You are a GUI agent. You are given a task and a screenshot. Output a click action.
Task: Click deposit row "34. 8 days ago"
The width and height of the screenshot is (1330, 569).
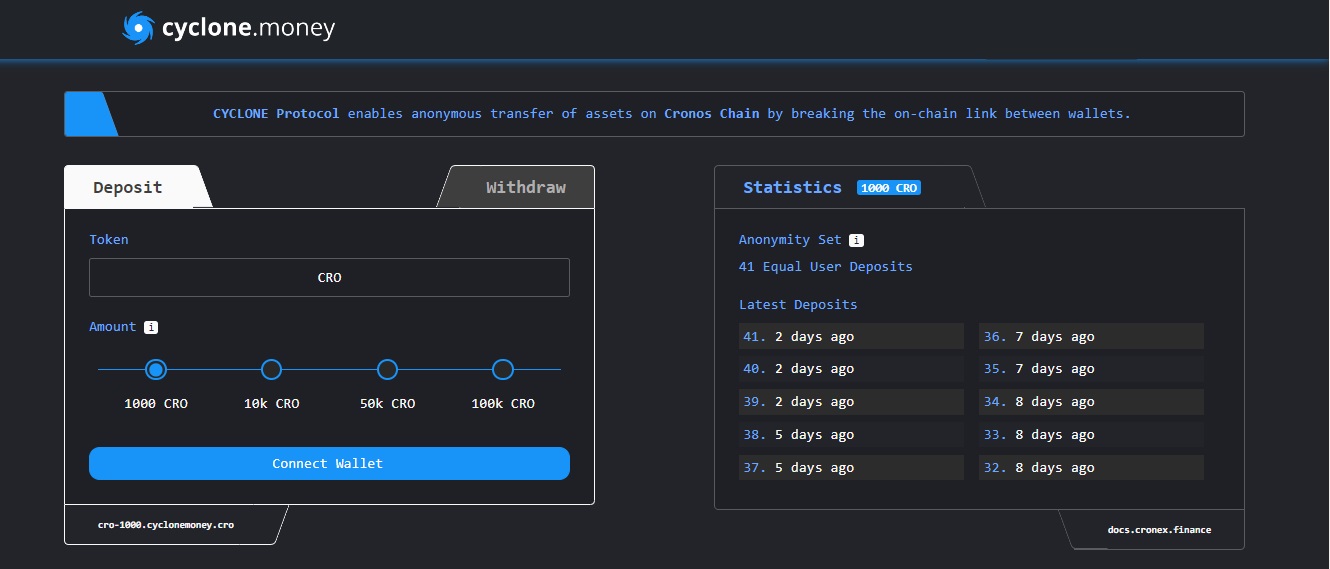[x=1091, y=402]
